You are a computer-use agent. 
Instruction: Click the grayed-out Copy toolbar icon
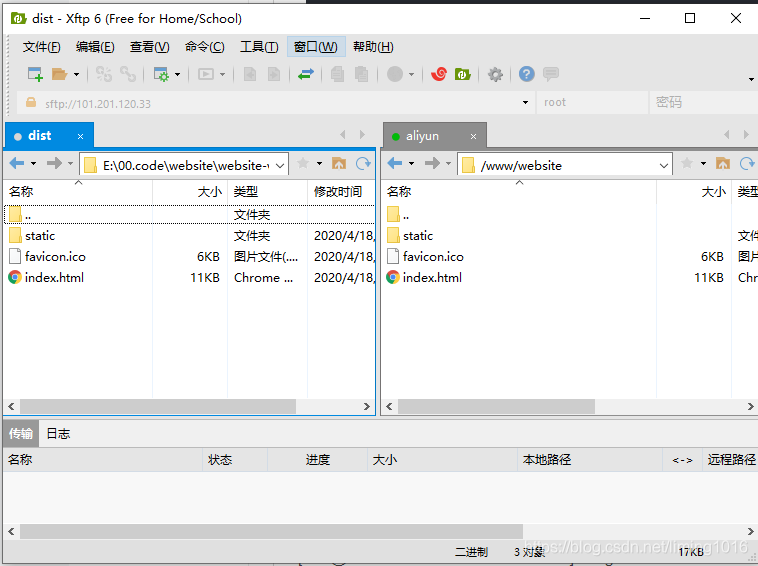[337, 74]
